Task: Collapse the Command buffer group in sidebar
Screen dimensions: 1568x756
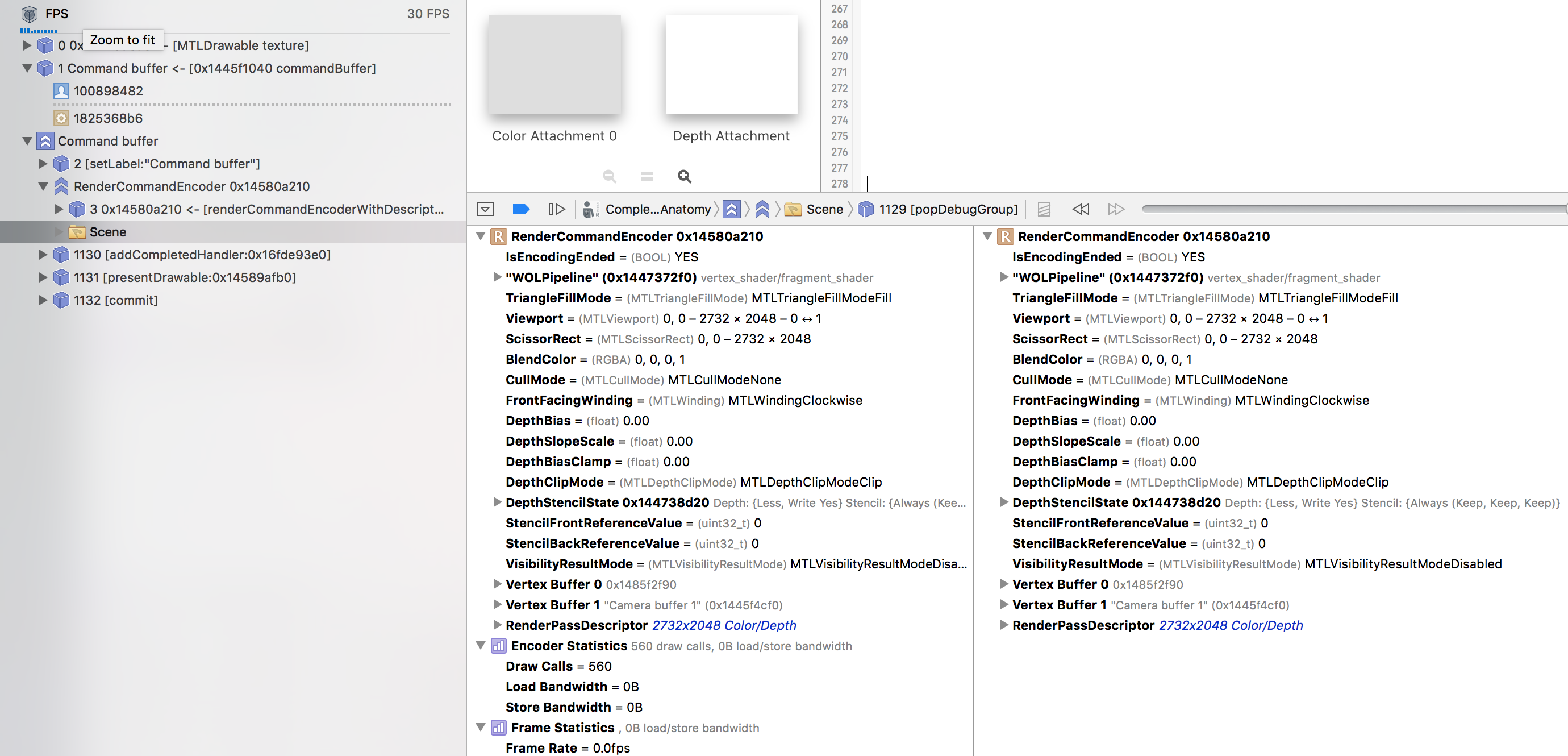Action: click(x=27, y=141)
